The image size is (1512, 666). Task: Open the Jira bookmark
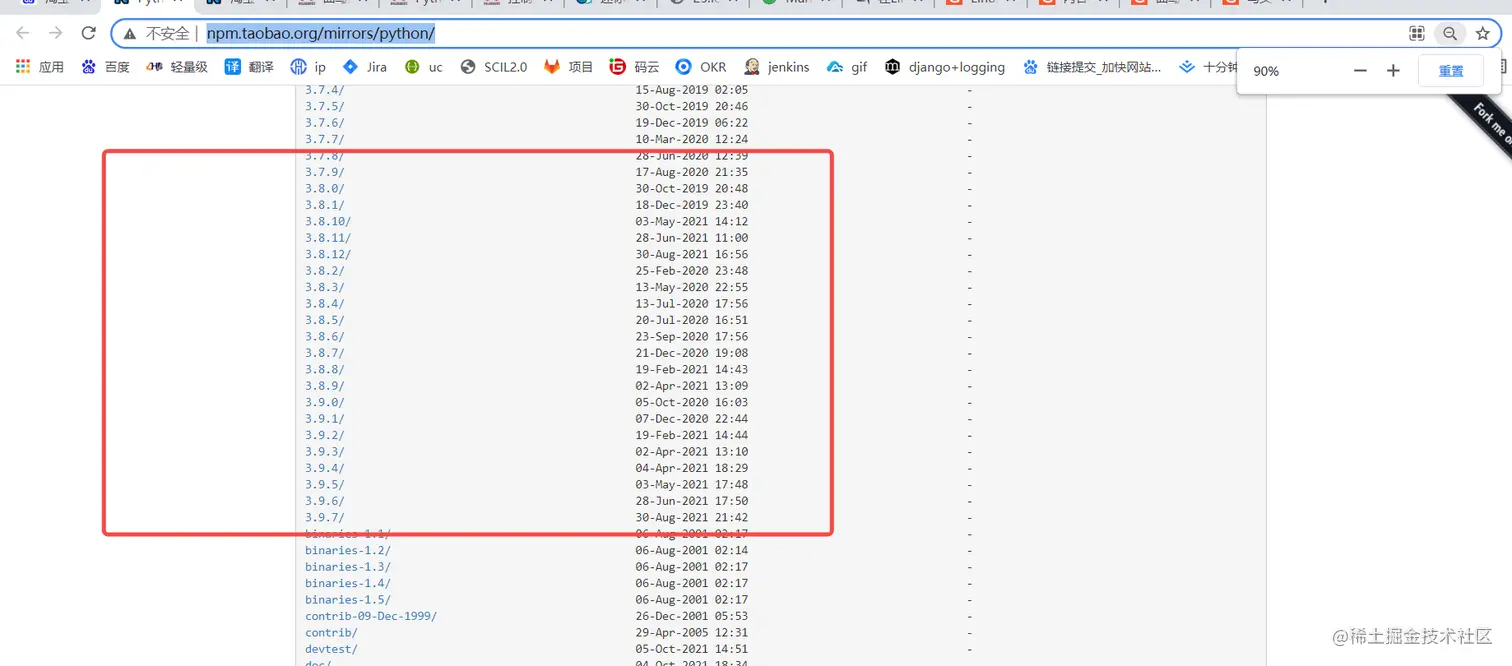364,67
